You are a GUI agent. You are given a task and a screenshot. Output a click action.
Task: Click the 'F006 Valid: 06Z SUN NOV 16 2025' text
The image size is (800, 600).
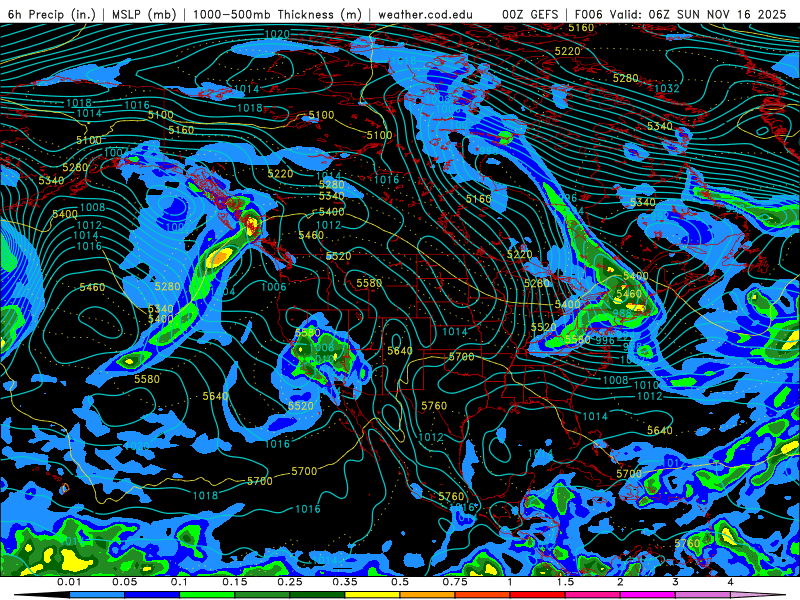pyautogui.click(x=680, y=14)
